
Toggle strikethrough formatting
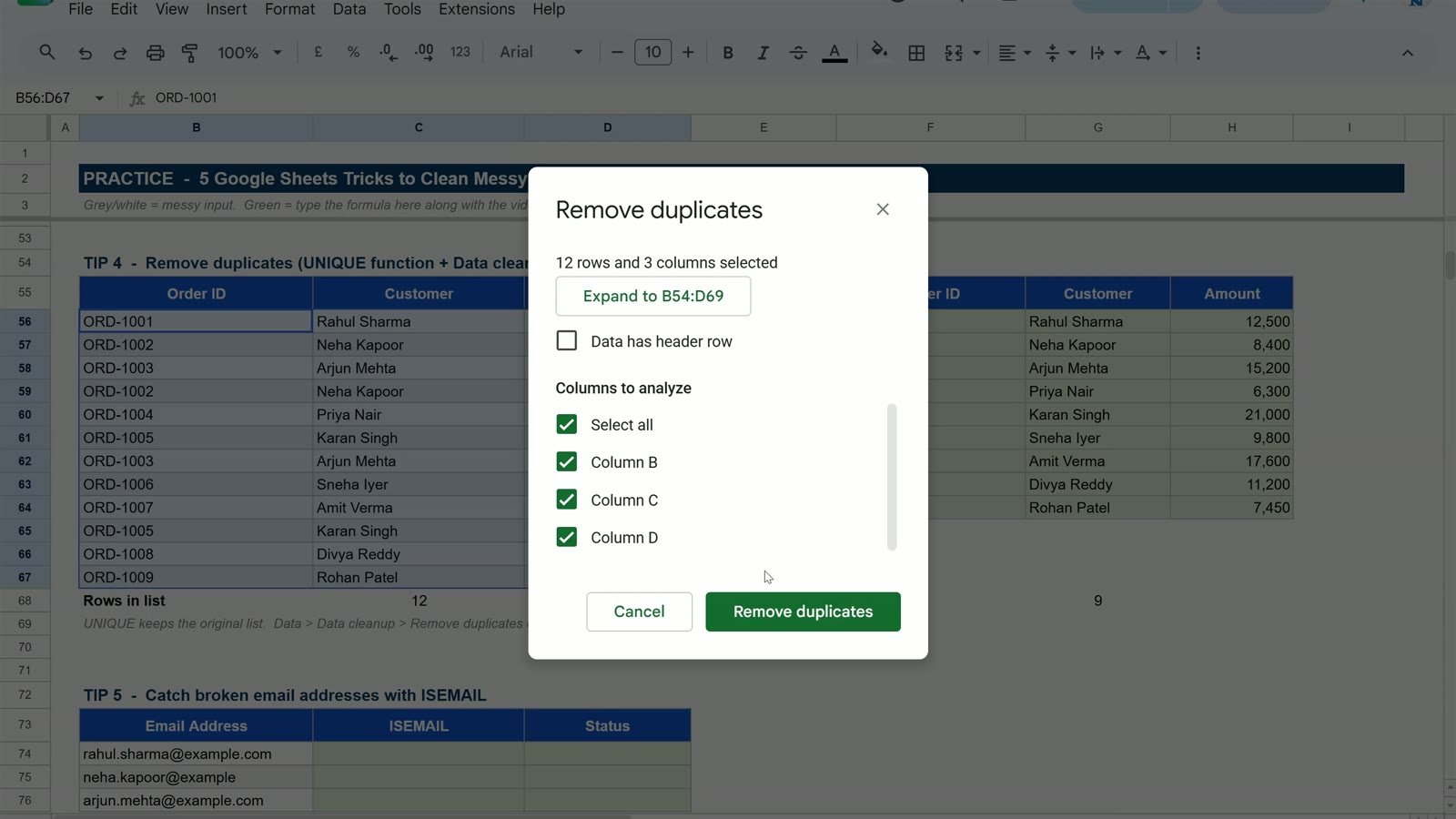tap(798, 53)
